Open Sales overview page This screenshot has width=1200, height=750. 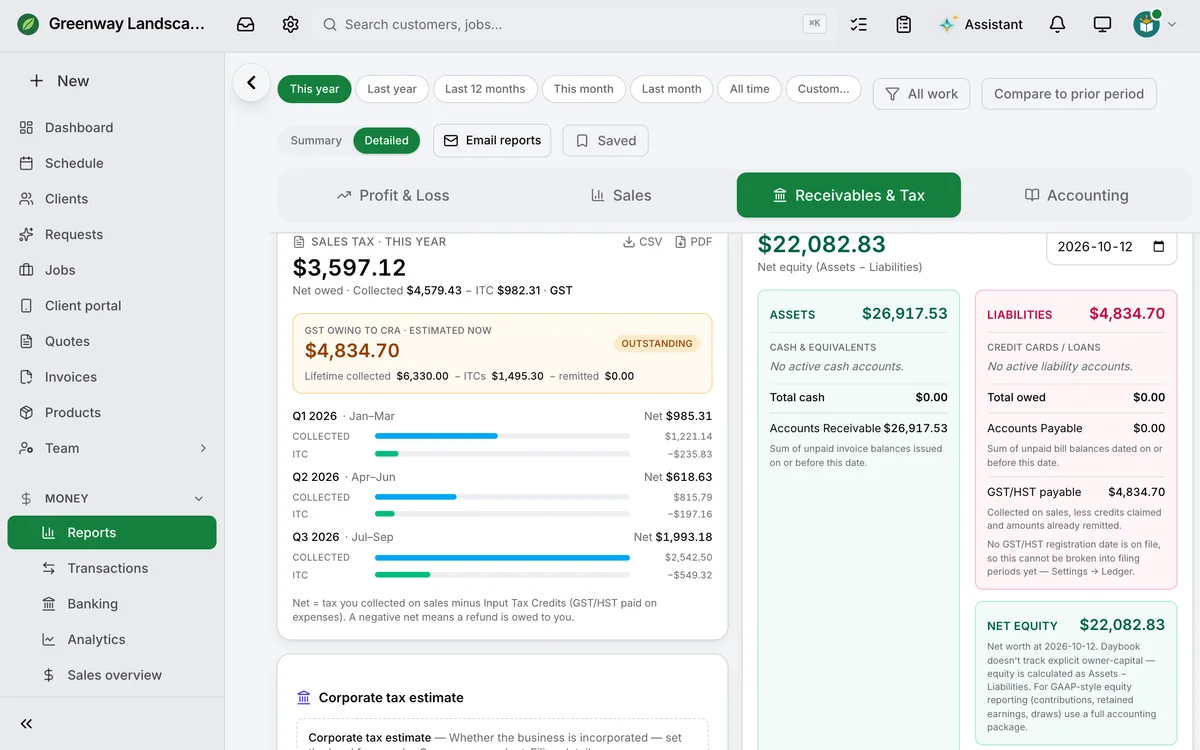[x=112, y=675]
